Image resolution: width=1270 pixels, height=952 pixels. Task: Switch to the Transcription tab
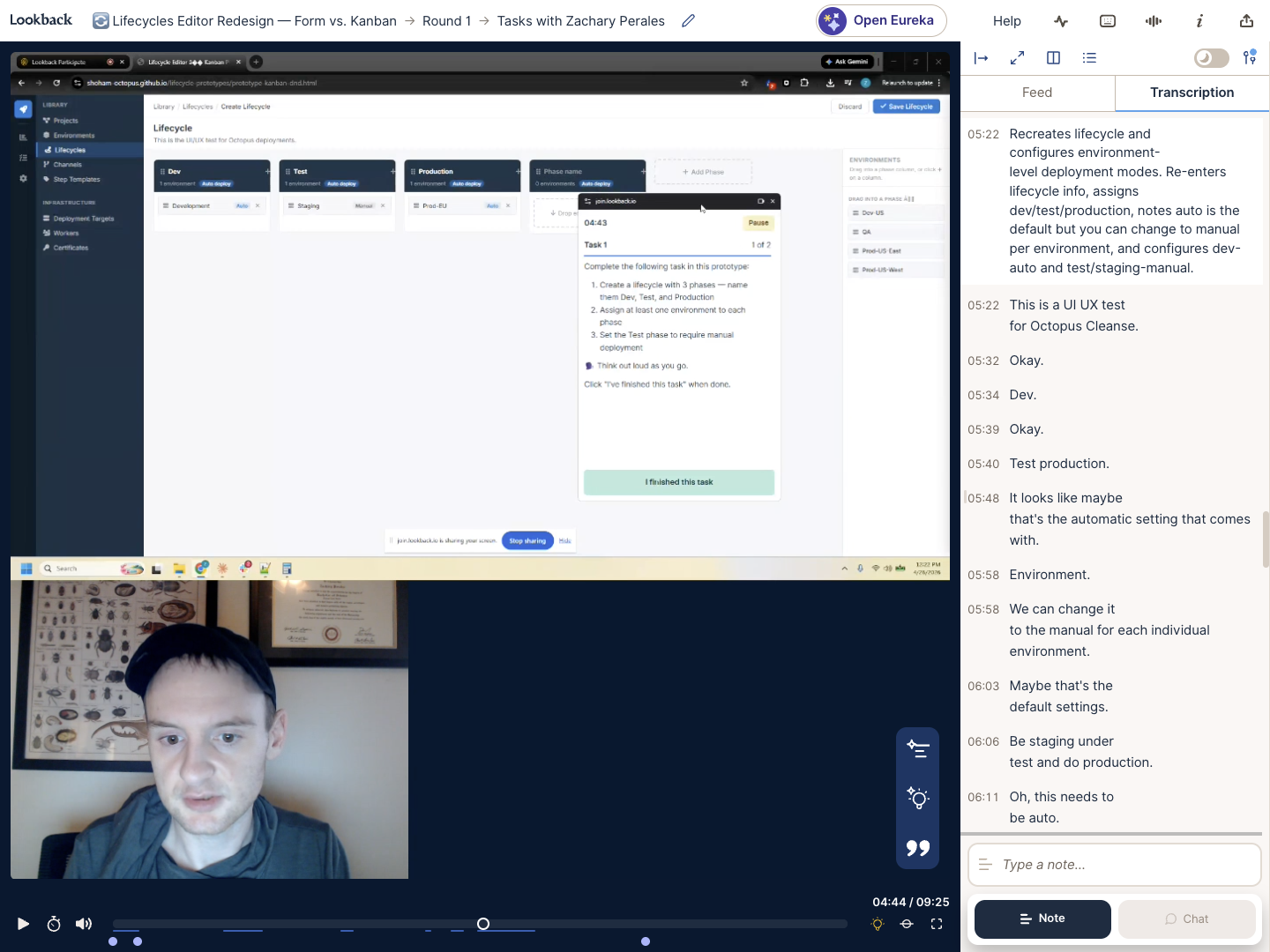click(1192, 93)
